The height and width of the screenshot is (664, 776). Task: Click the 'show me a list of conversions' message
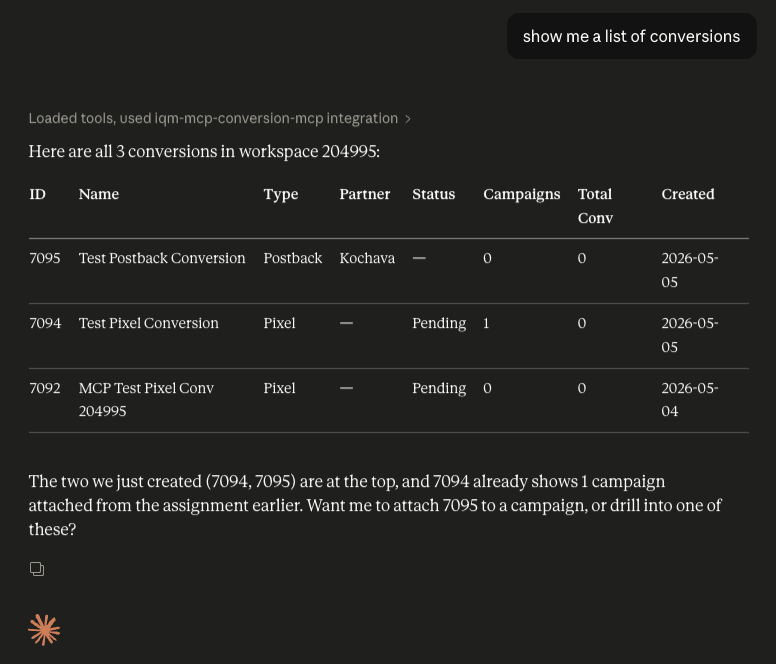(x=631, y=36)
